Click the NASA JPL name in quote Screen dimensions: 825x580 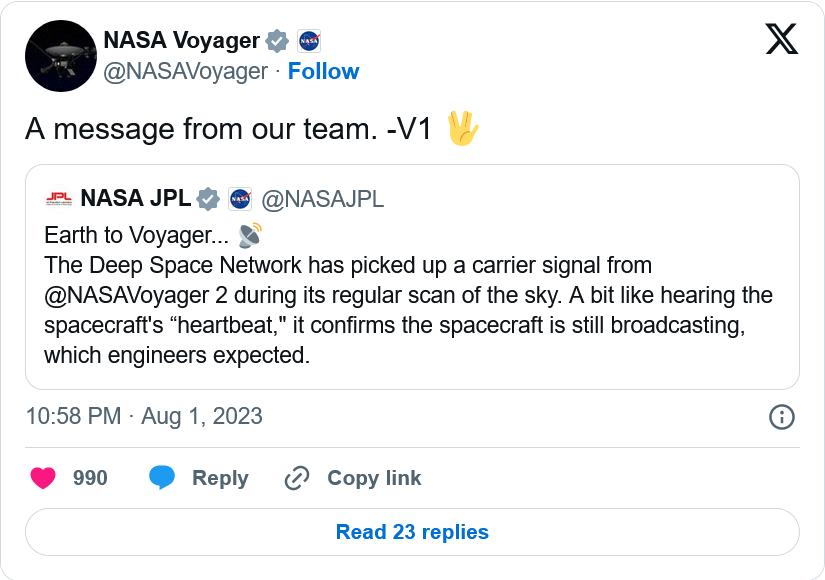tap(135, 198)
